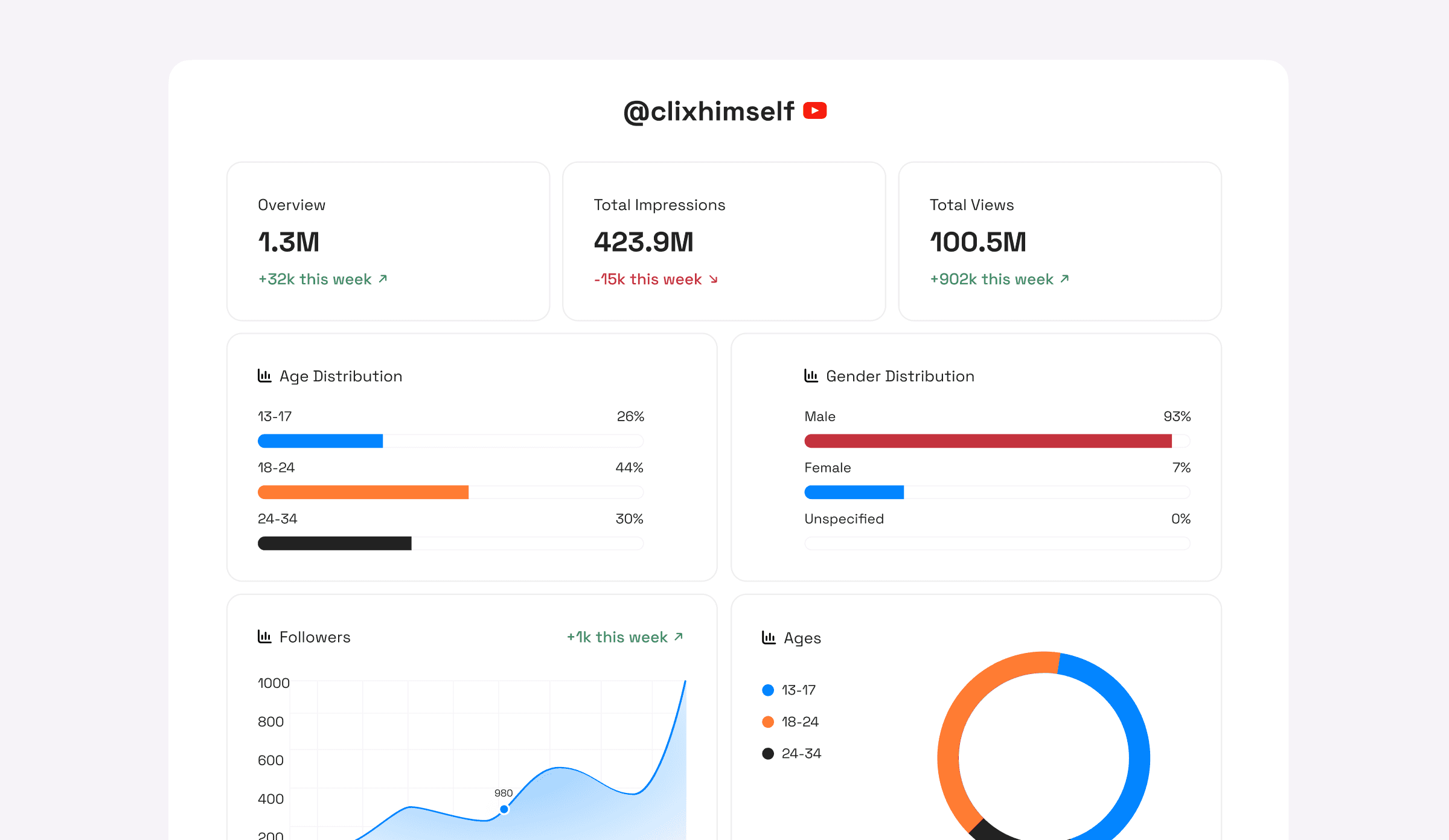Select the black 24-34 legend dot
The width and height of the screenshot is (1449, 840).
pyautogui.click(x=768, y=754)
